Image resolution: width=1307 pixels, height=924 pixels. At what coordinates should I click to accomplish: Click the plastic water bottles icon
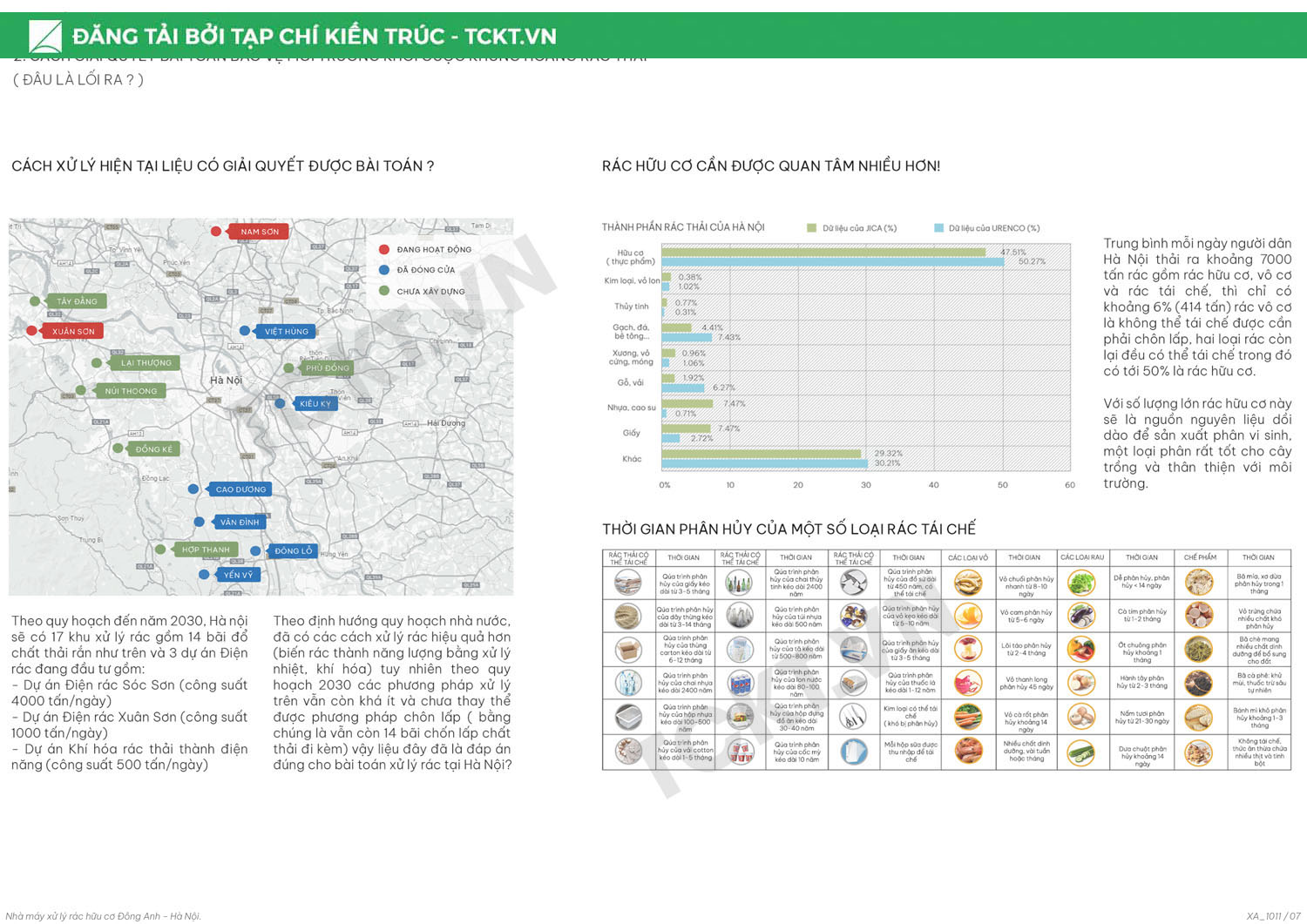tap(627, 683)
